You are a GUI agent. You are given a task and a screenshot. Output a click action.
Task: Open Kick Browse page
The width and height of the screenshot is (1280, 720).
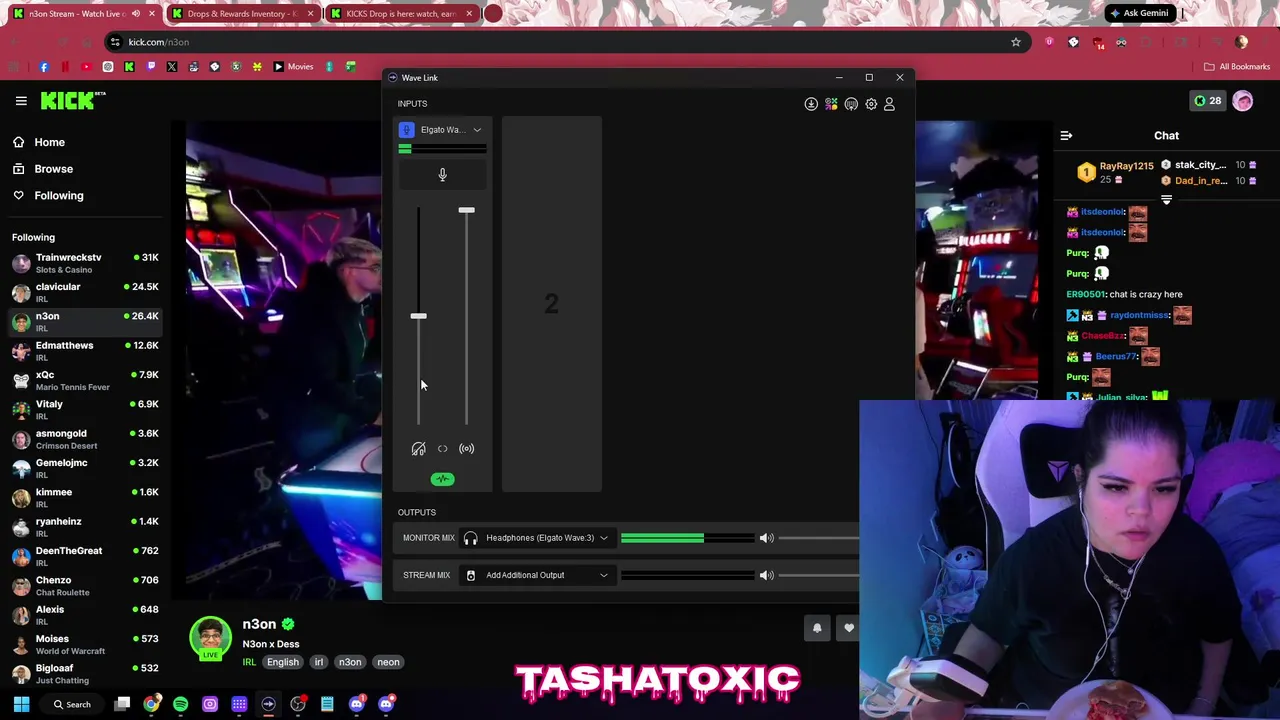tap(53, 169)
